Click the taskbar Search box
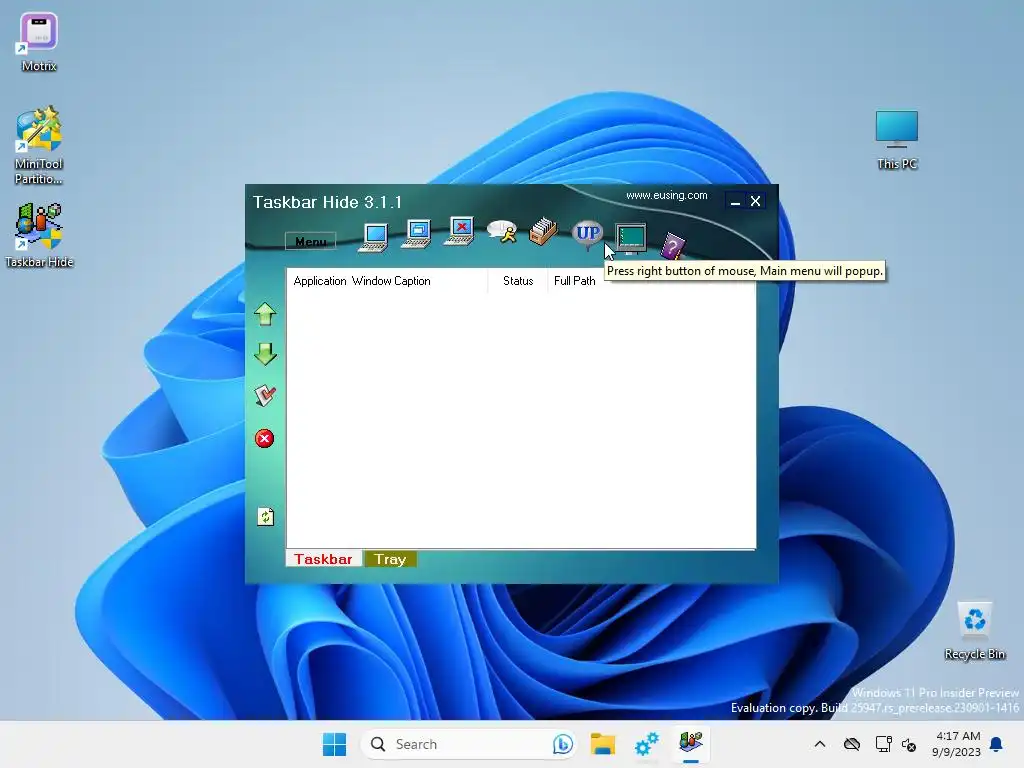1024x768 pixels. (x=468, y=744)
